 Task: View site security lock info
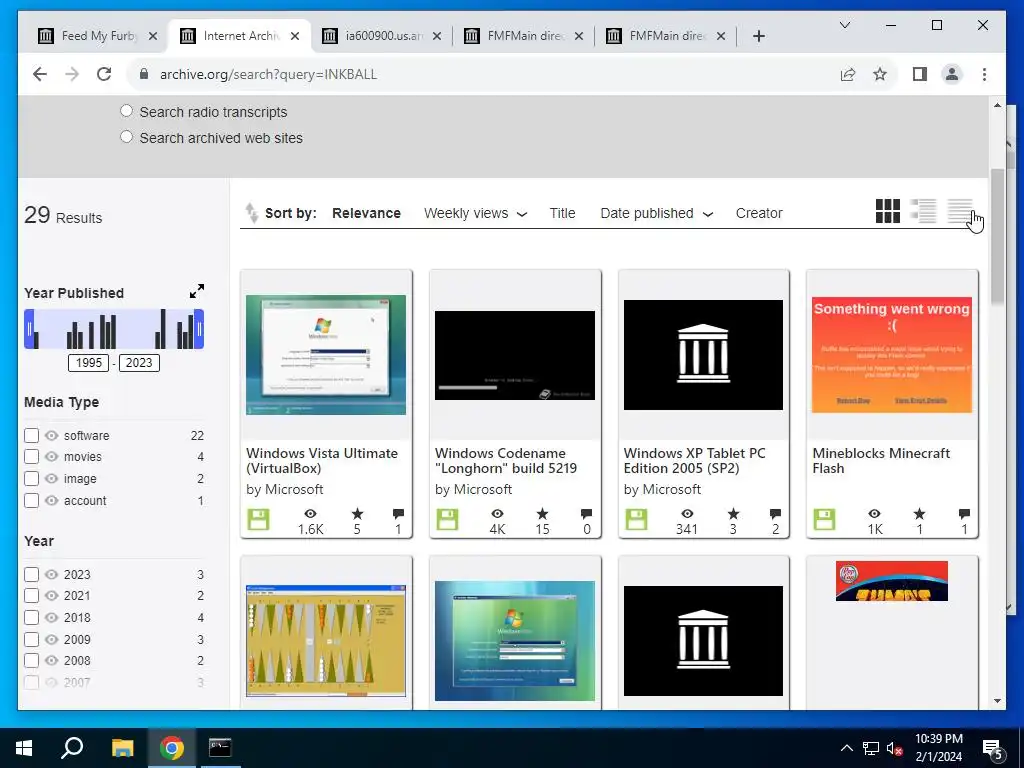pos(144,74)
